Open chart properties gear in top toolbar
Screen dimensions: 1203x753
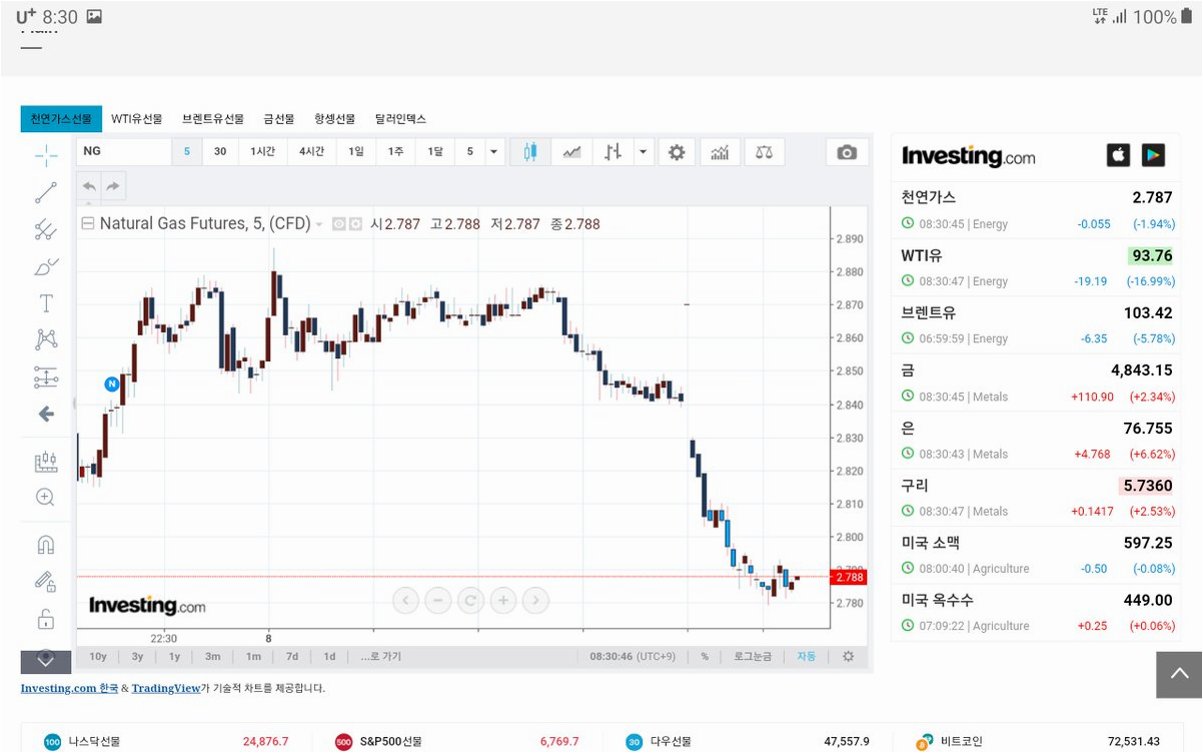(x=677, y=152)
